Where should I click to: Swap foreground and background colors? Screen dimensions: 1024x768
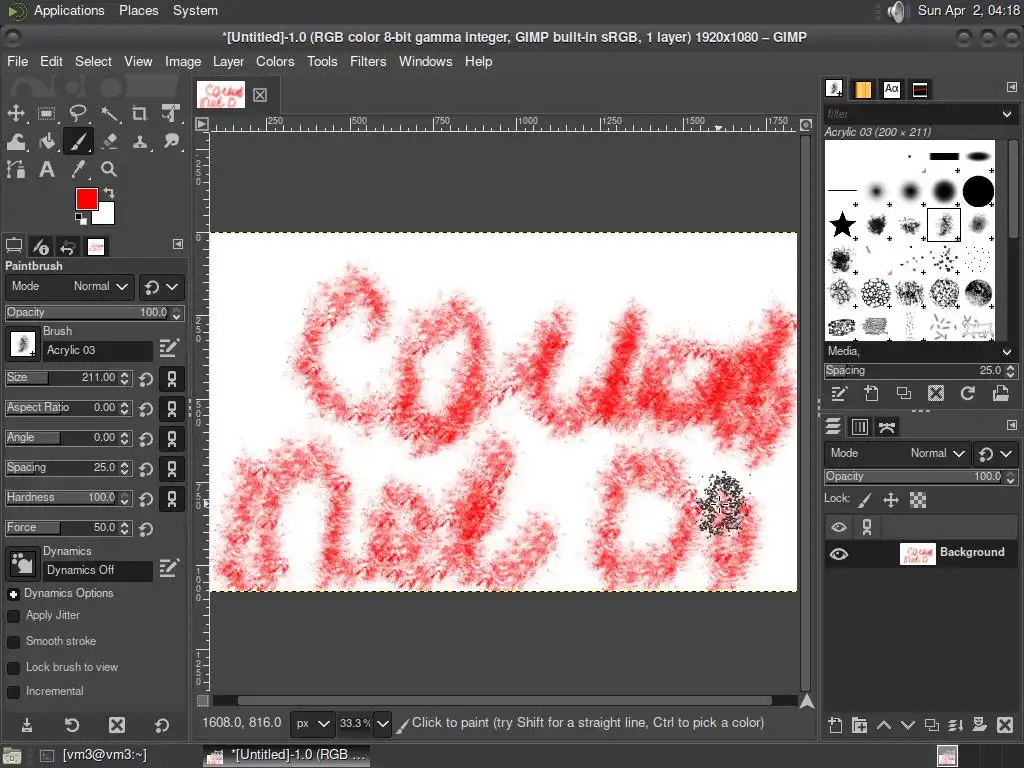(109, 193)
